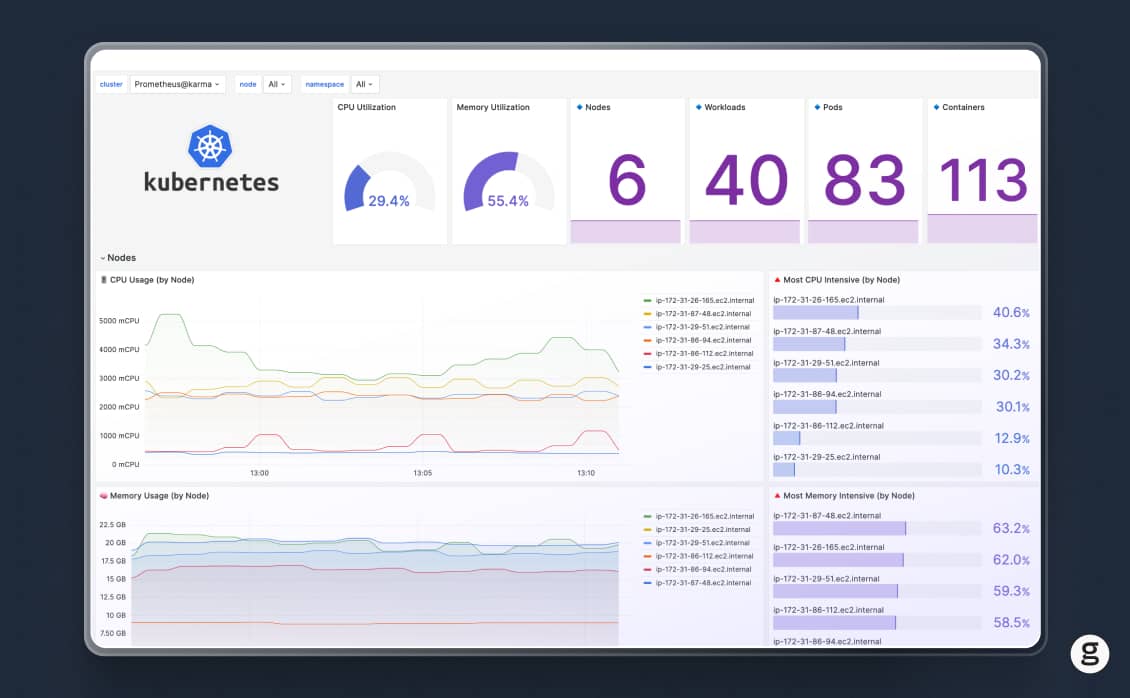Image resolution: width=1130 pixels, height=698 pixels.
Task: Click the 22.5 GB axis label
Action: tap(112, 524)
